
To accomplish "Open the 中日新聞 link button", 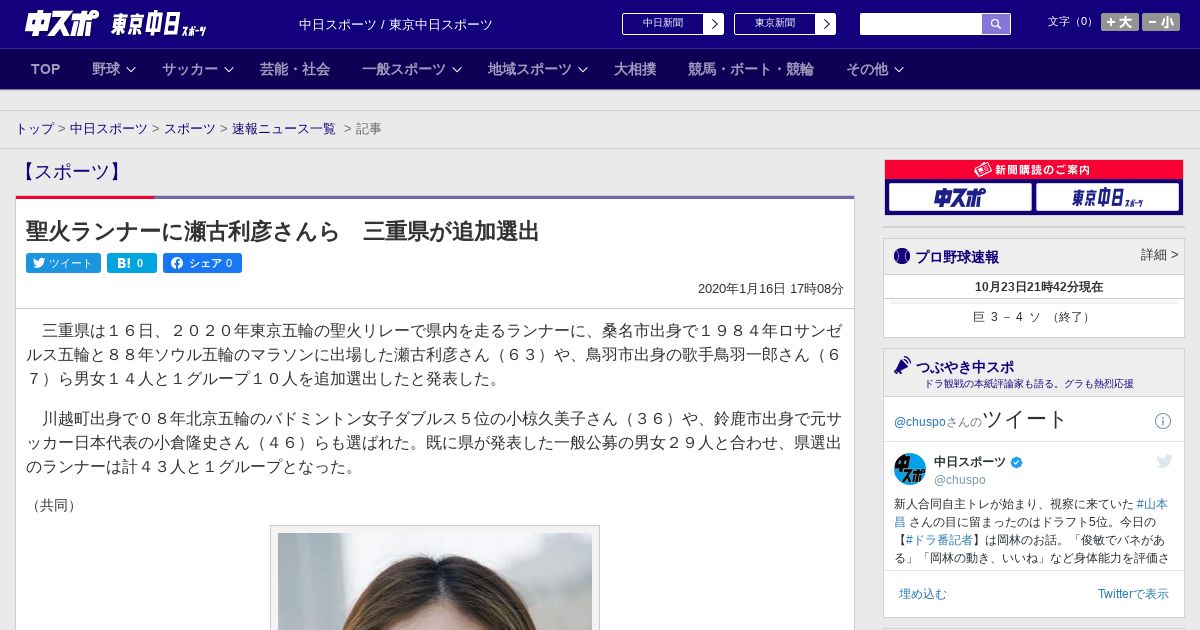I will pos(663,24).
